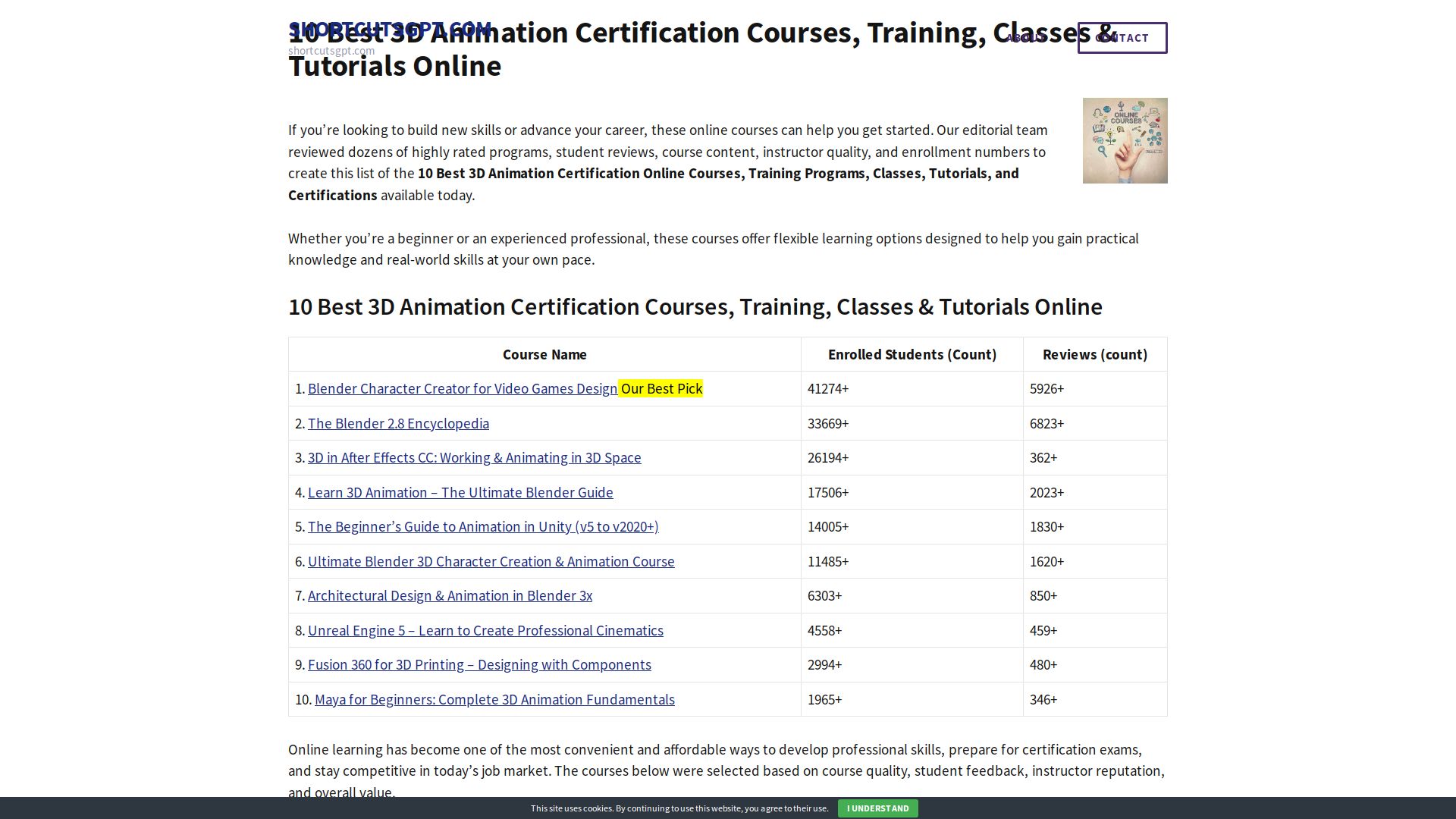1456x819 pixels.
Task: Click the shortcutsgpt.com site tagline
Action: coord(331,51)
